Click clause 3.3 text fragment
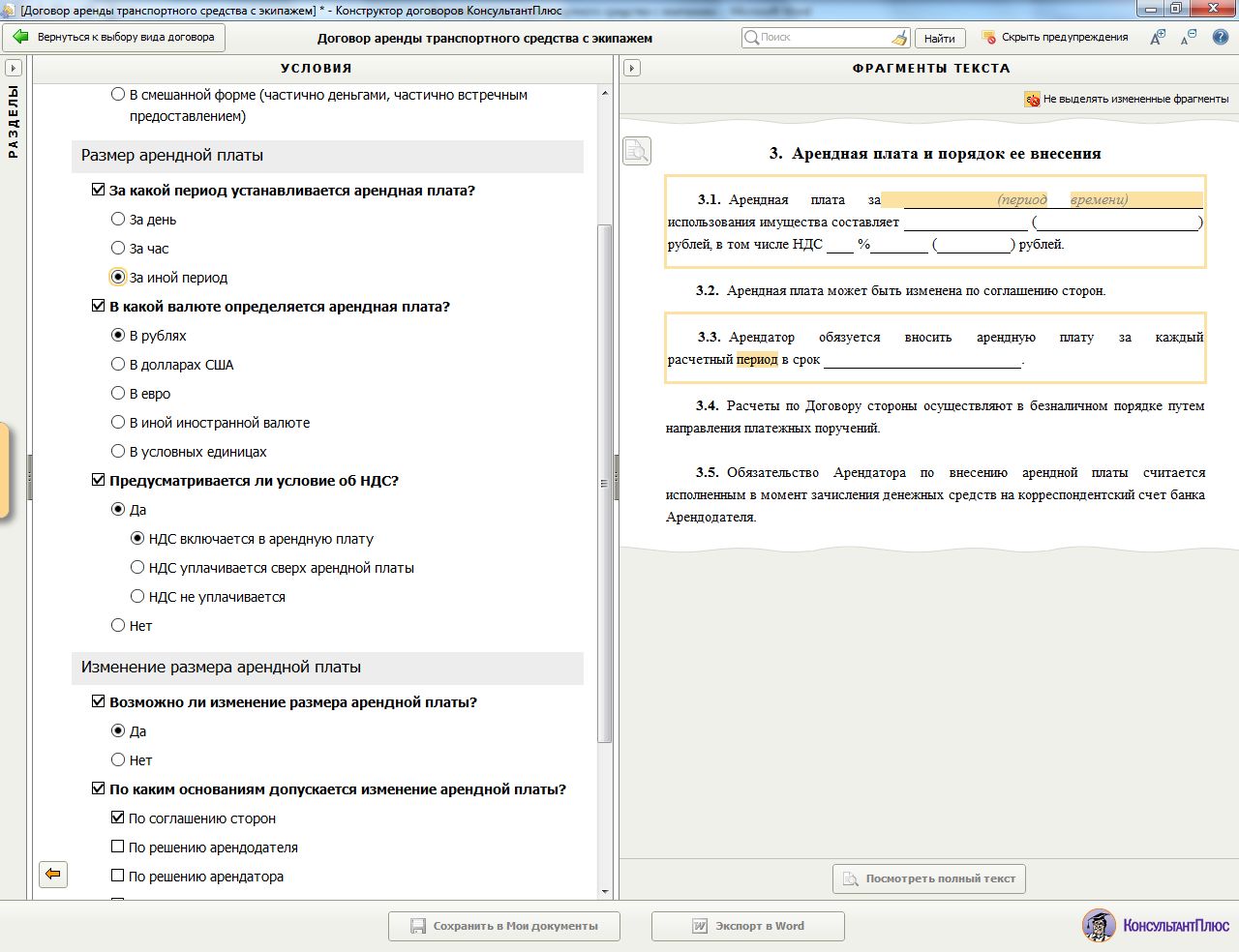1239x952 pixels. click(x=935, y=347)
